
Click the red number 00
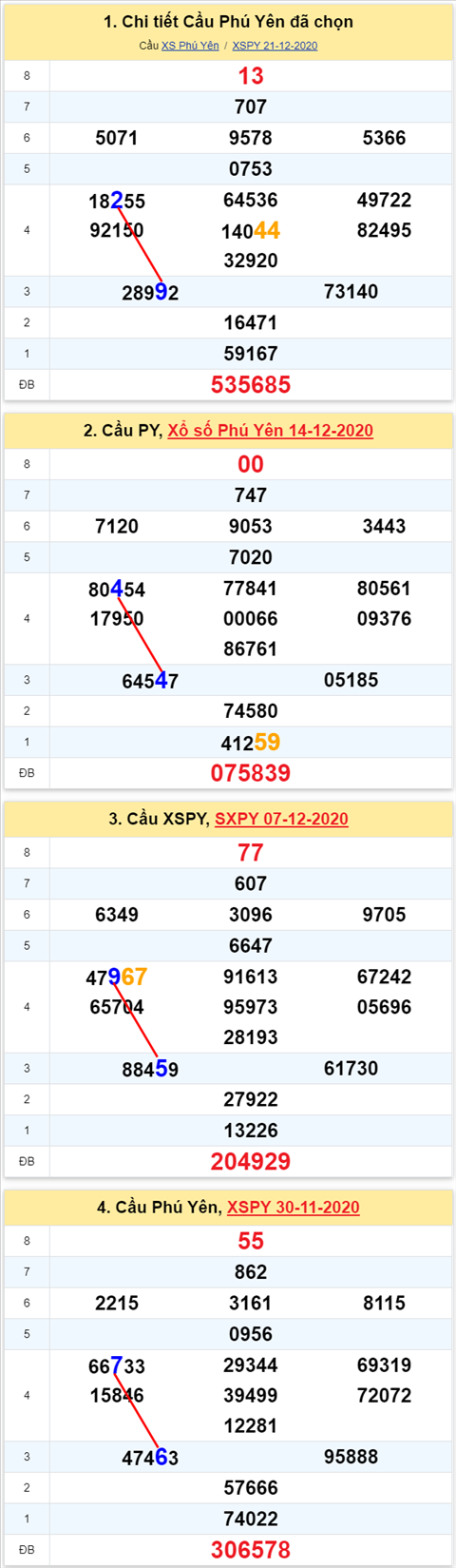pos(251,464)
